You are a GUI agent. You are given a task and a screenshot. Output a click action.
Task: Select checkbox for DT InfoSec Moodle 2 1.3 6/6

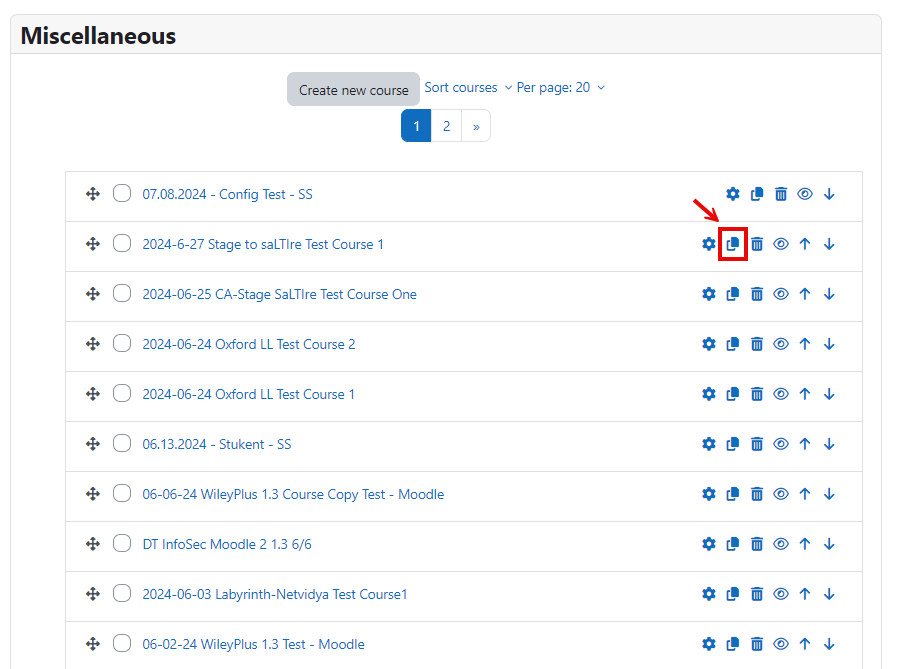(x=122, y=543)
